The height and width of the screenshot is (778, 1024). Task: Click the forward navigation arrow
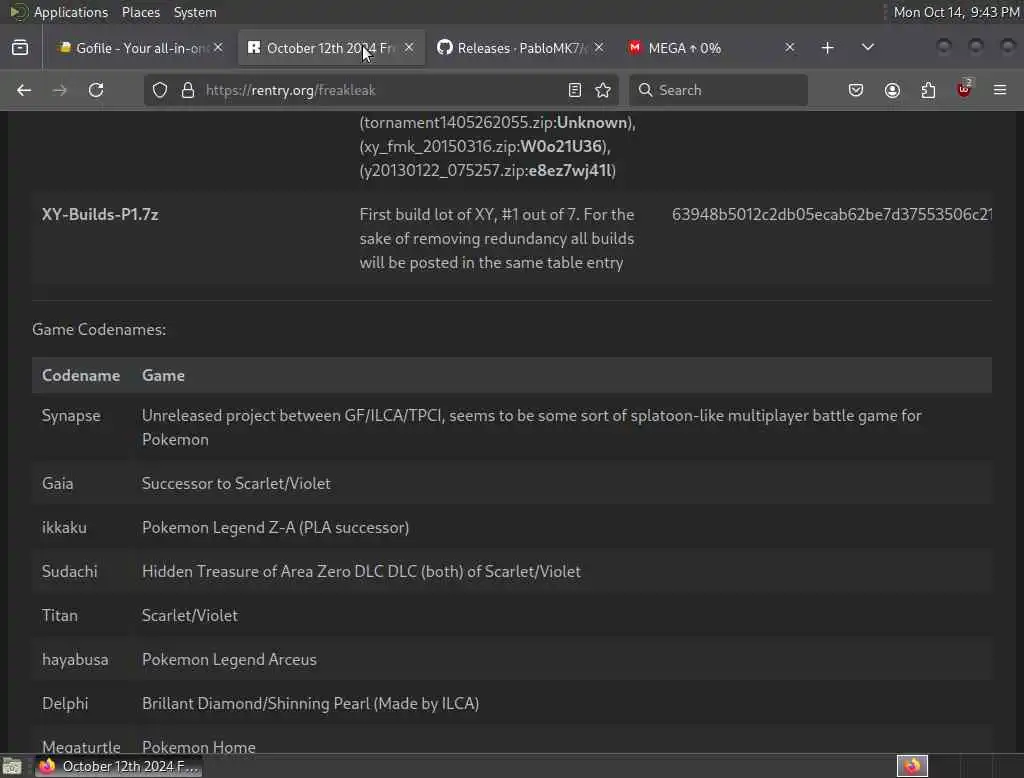(59, 90)
